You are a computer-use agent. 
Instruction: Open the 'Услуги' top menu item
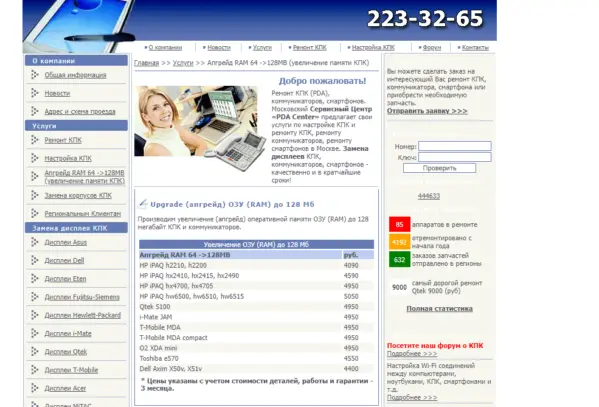point(262,48)
